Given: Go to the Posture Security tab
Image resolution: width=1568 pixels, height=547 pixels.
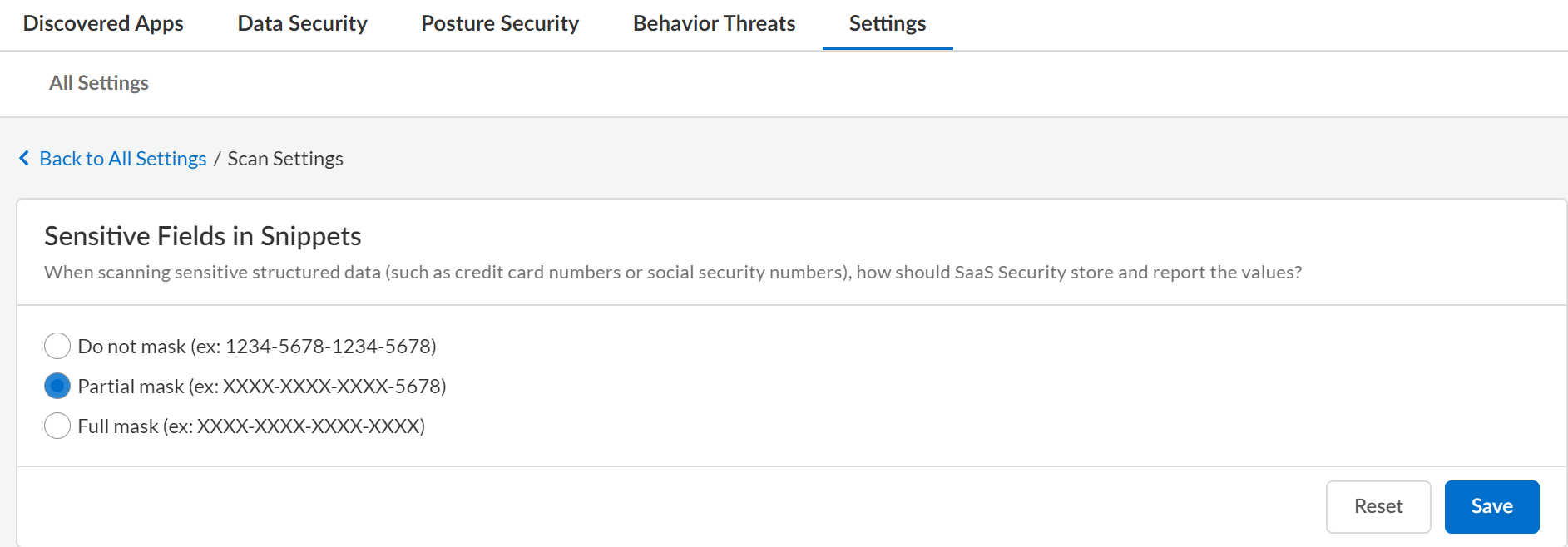Looking at the screenshot, I should click(x=500, y=23).
